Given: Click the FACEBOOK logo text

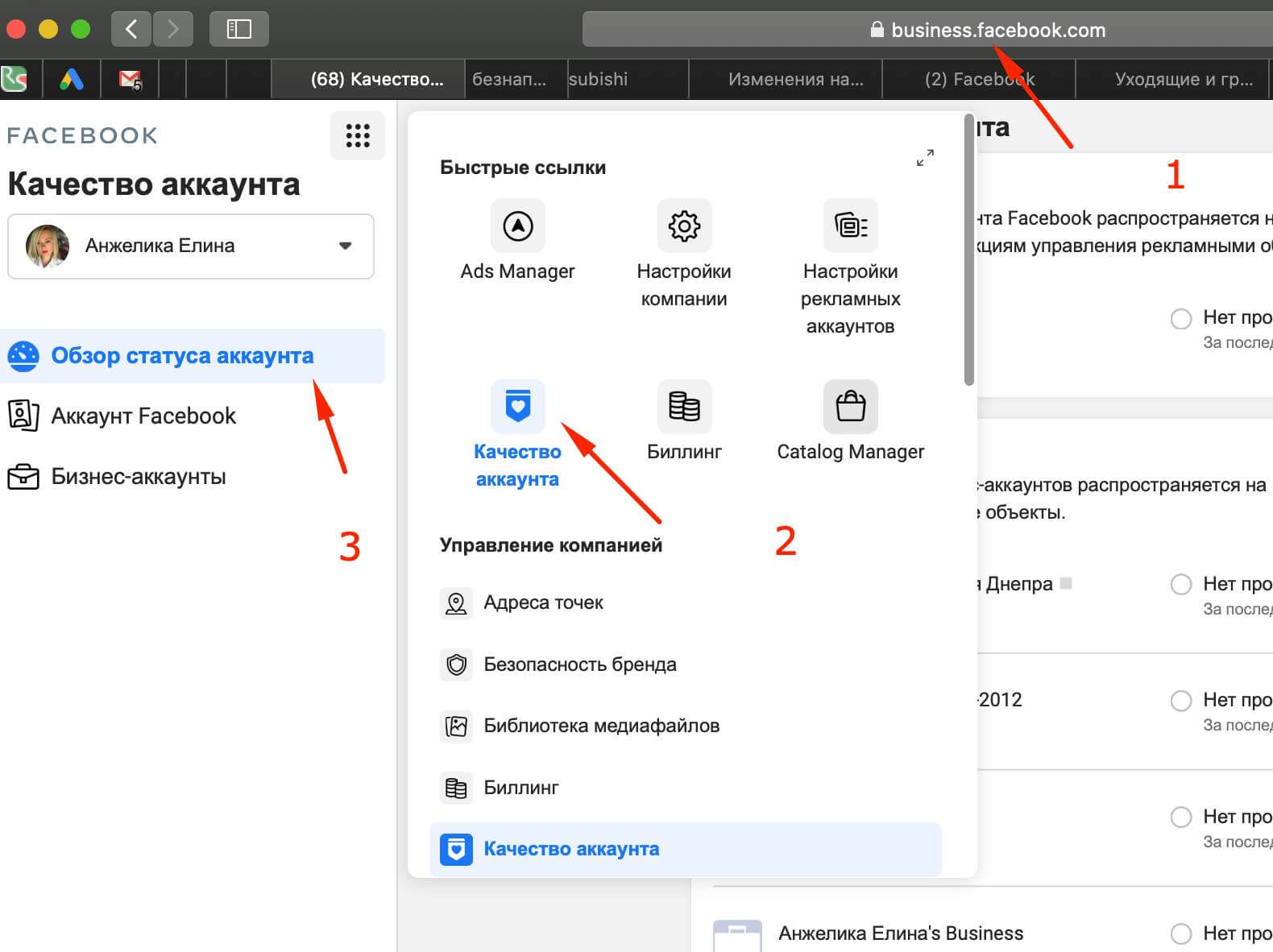Looking at the screenshot, I should click(82, 135).
